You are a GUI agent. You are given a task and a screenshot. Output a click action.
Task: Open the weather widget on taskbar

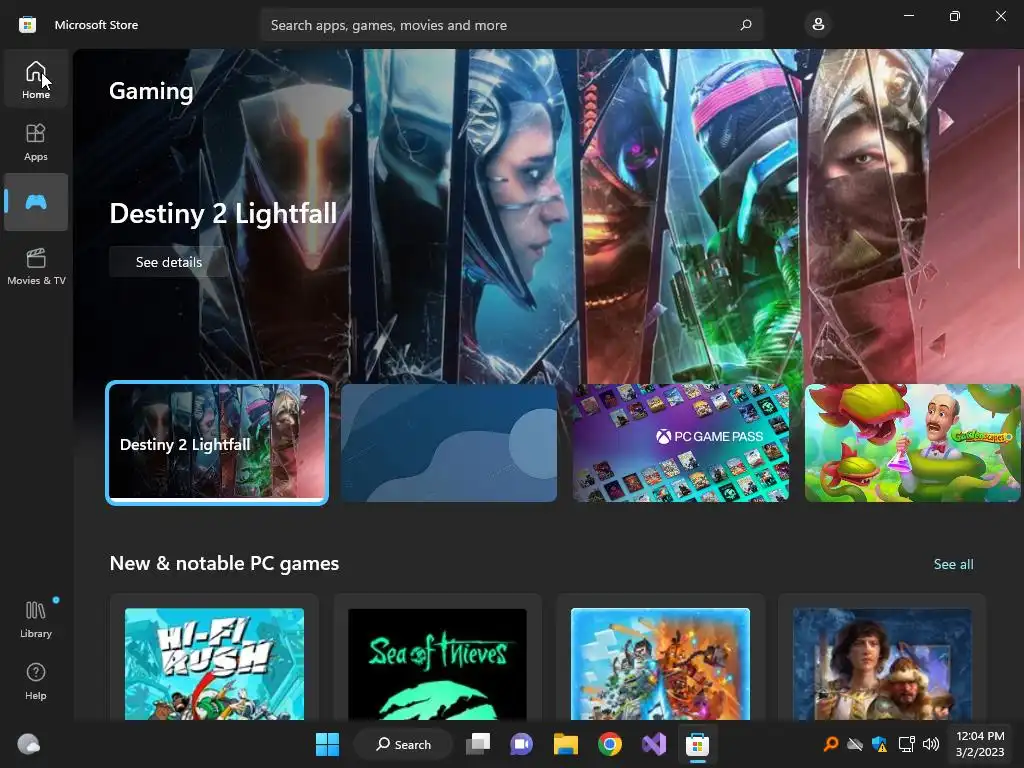pos(28,744)
